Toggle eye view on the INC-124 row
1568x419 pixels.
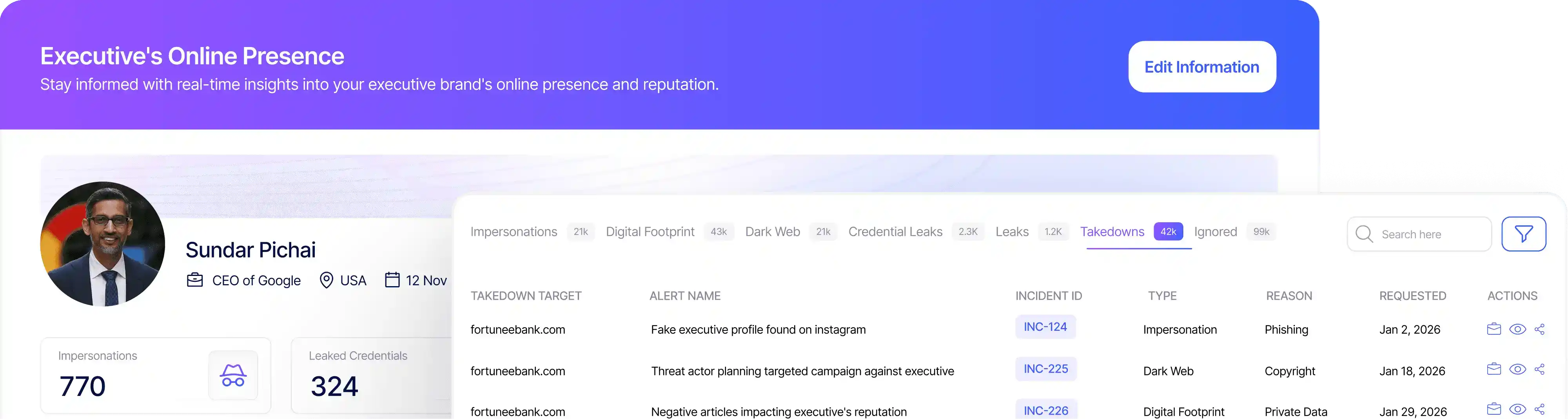1517,329
